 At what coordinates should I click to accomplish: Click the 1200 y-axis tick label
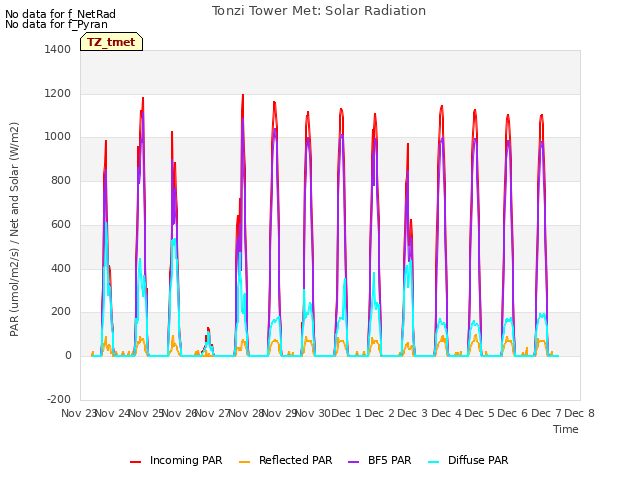(58, 93)
